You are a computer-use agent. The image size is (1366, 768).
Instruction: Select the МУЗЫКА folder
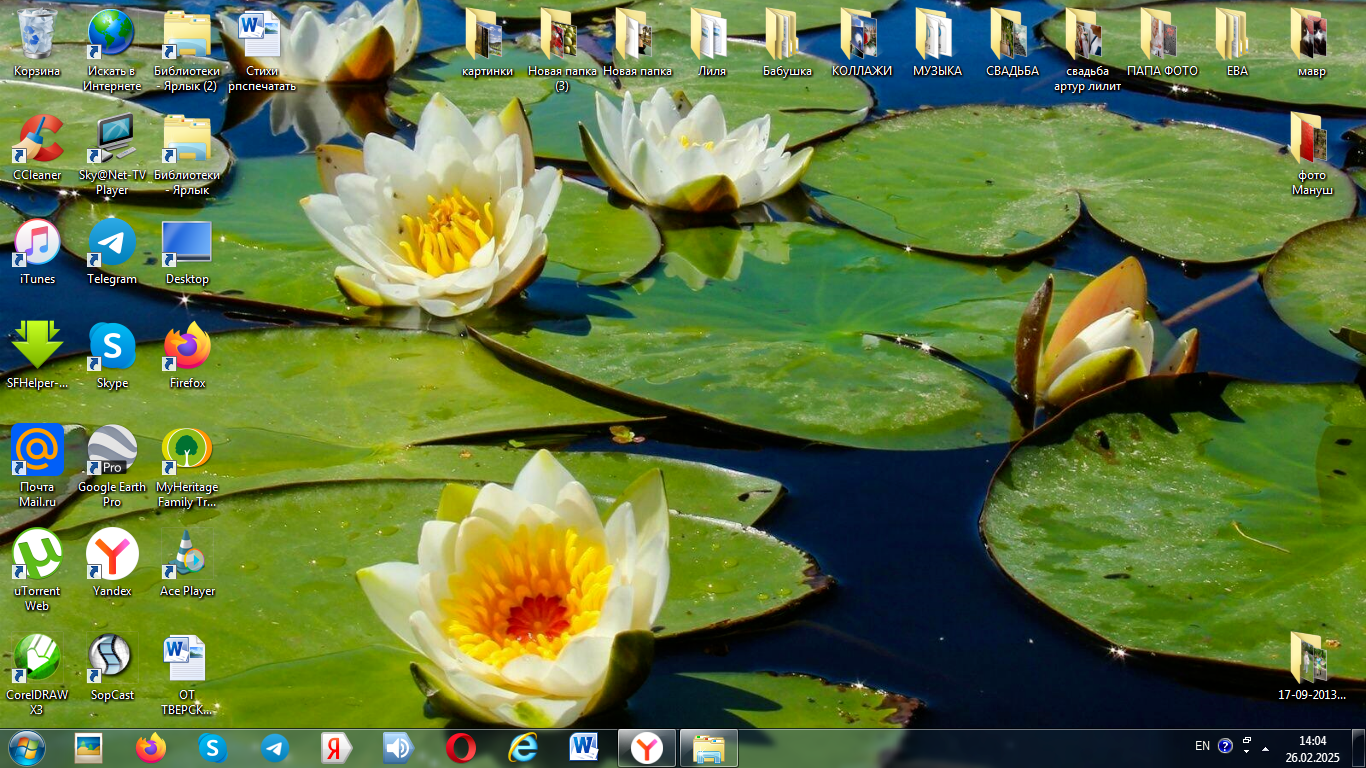936,35
